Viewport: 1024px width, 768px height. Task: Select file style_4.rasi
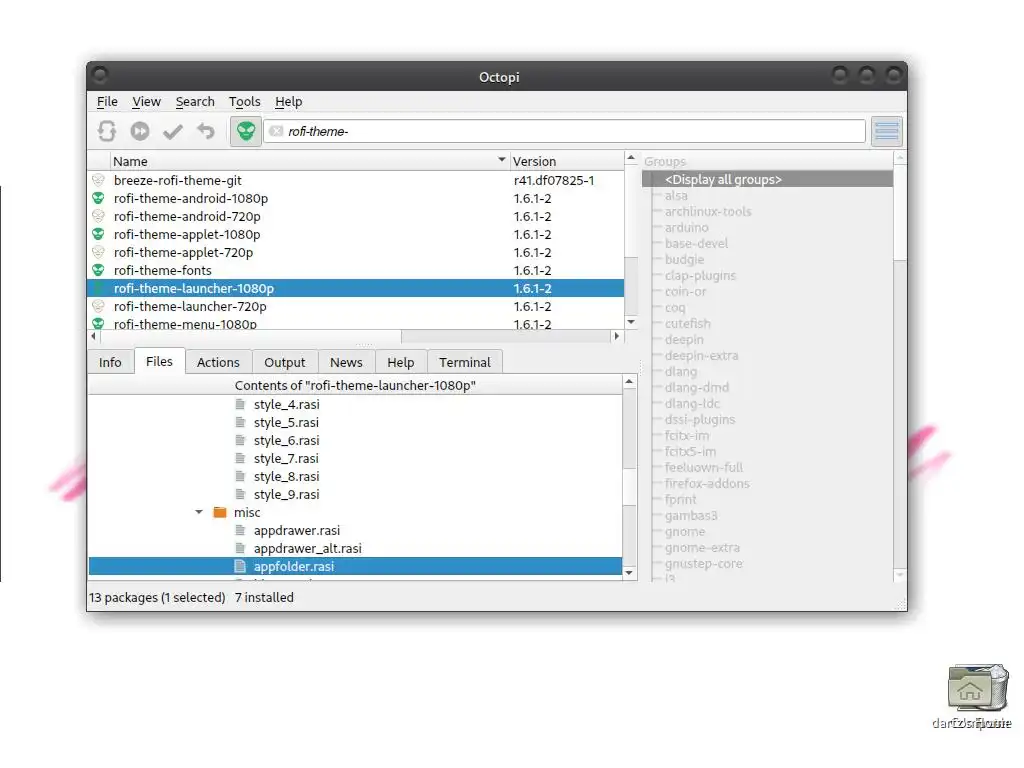[x=287, y=405]
